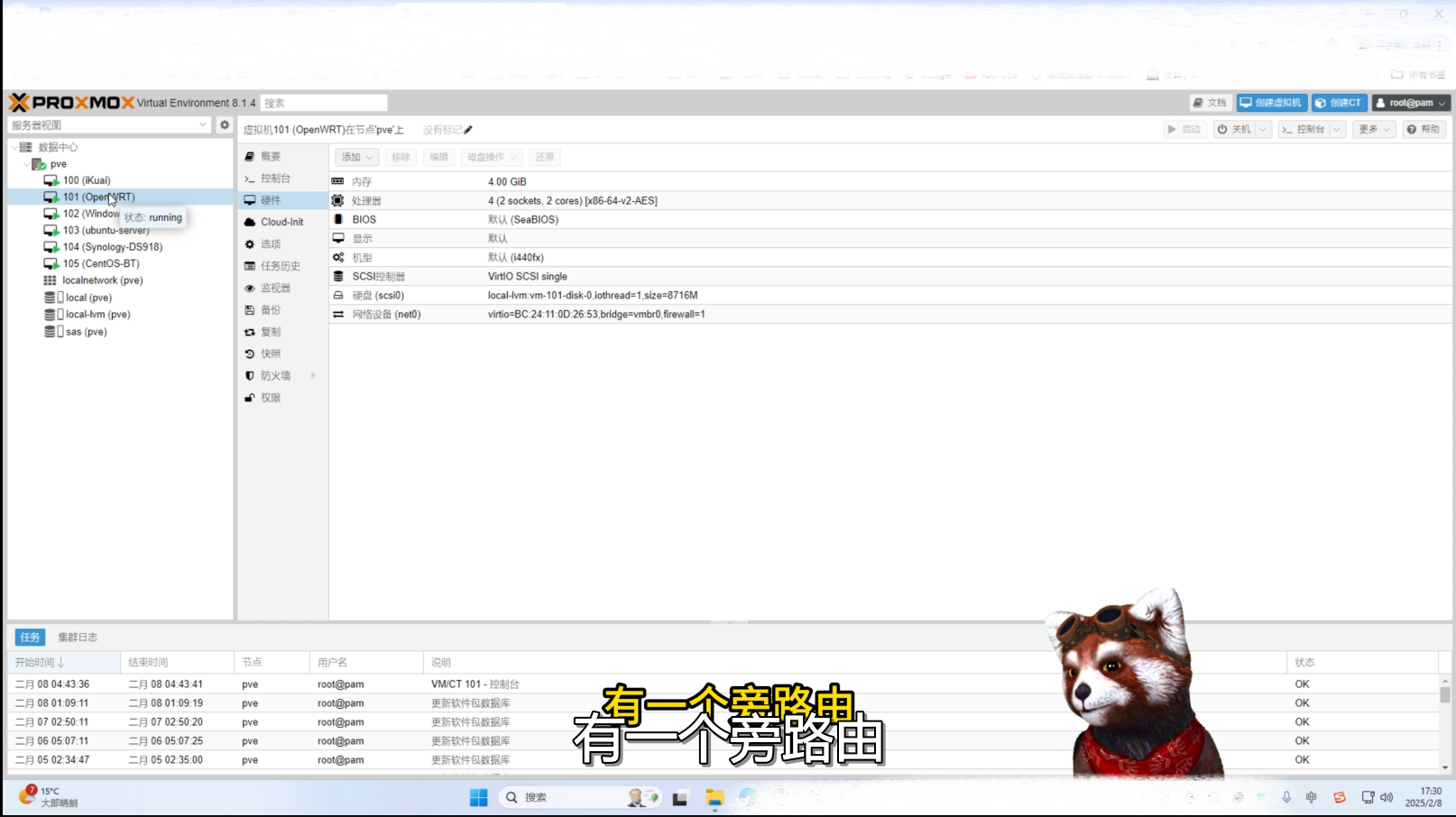This screenshot has width=1456, height=817.
Task: Open the 关机 shutdown options arrow
Action: click(1263, 130)
